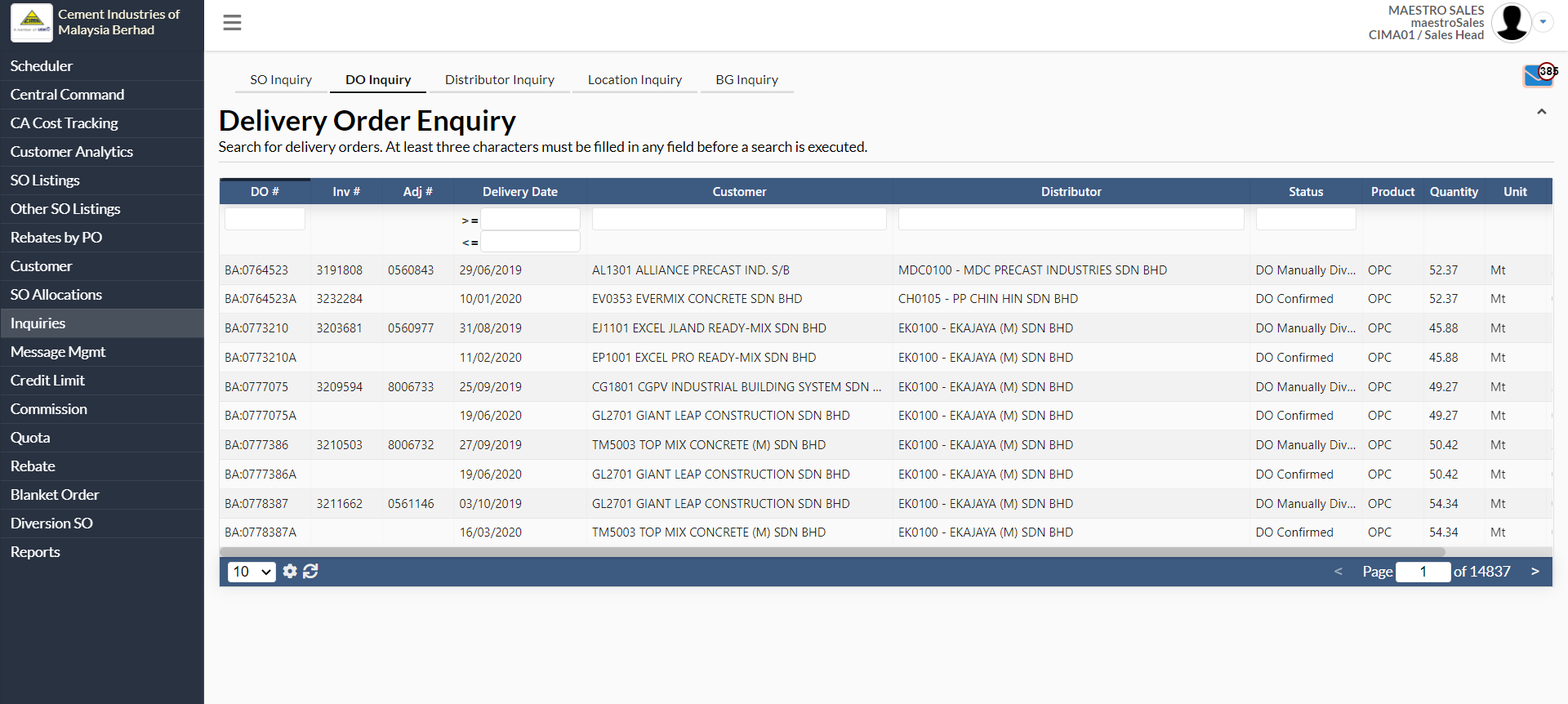The width and height of the screenshot is (1568, 704).
Task: Go to Blanket Order
Action: [x=102, y=495]
